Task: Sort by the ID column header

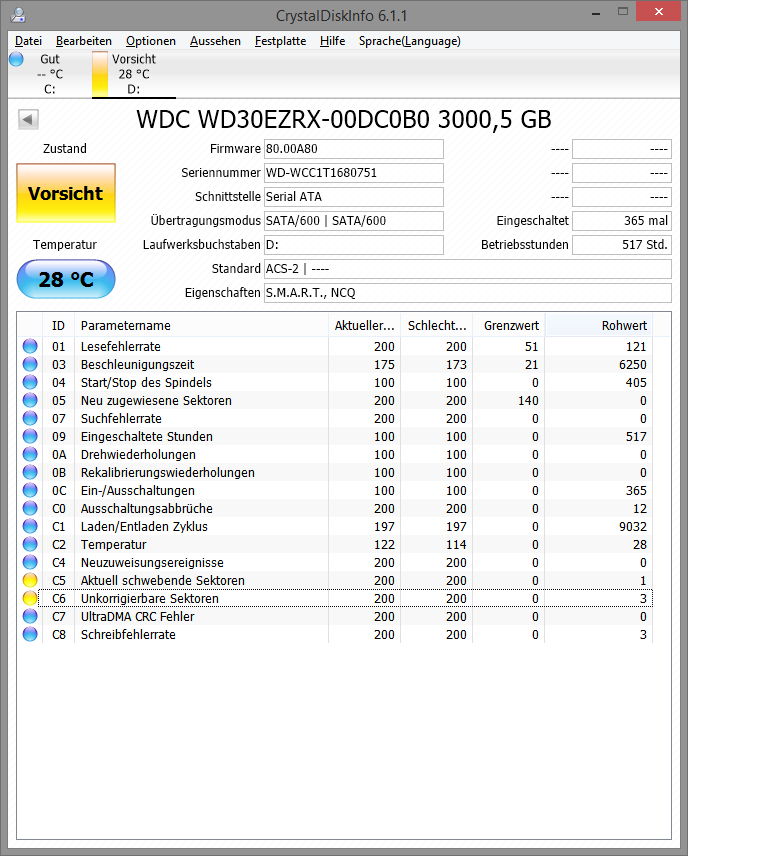Action: (x=58, y=325)
